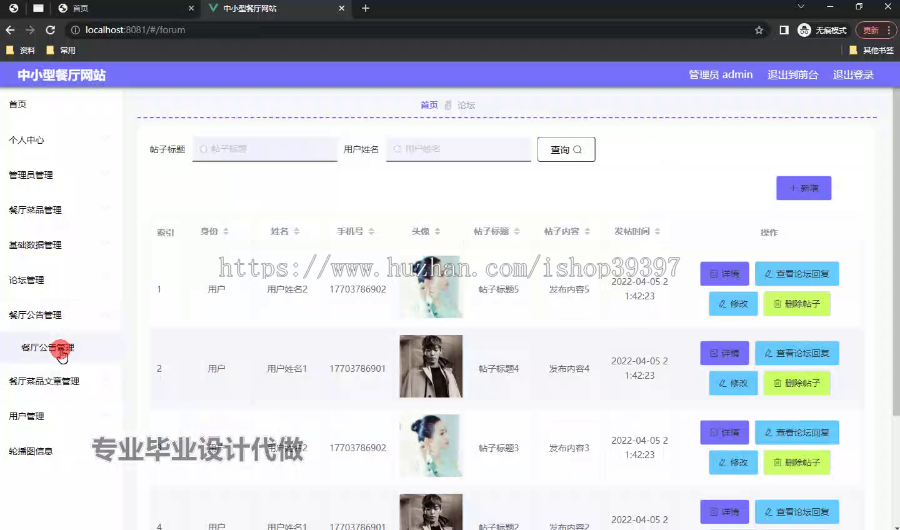
Task: Switch to the 首页 browser tab
Action: 126,8
